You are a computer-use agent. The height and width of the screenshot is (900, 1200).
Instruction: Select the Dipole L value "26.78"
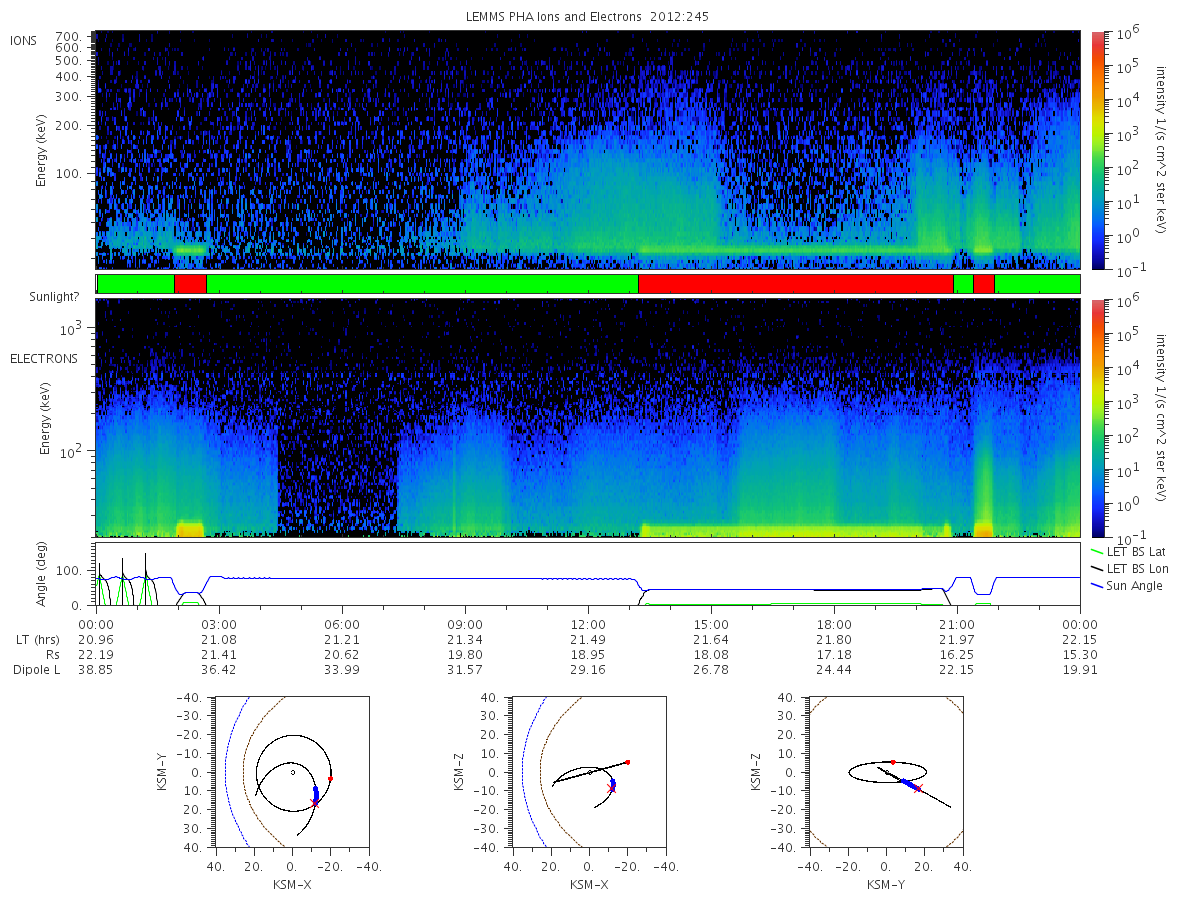711,670
